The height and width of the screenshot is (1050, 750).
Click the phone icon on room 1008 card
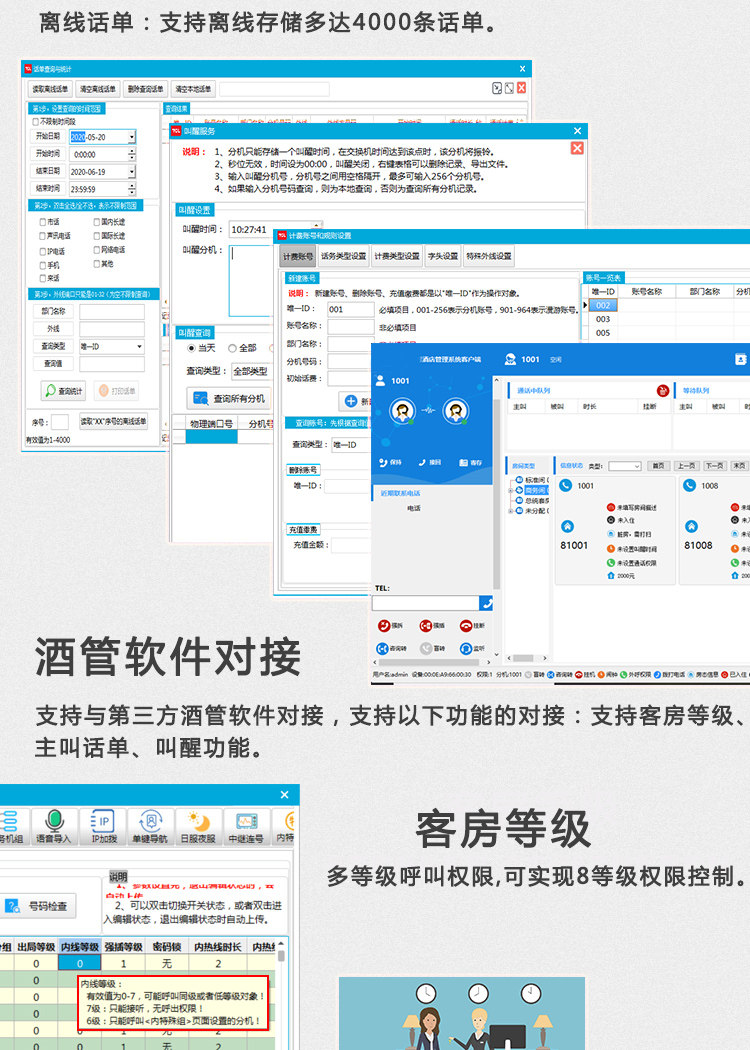click(x=689, y=485)
